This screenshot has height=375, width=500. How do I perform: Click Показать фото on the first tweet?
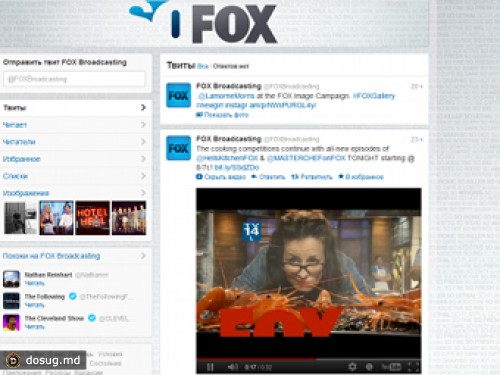click(222, 115)
